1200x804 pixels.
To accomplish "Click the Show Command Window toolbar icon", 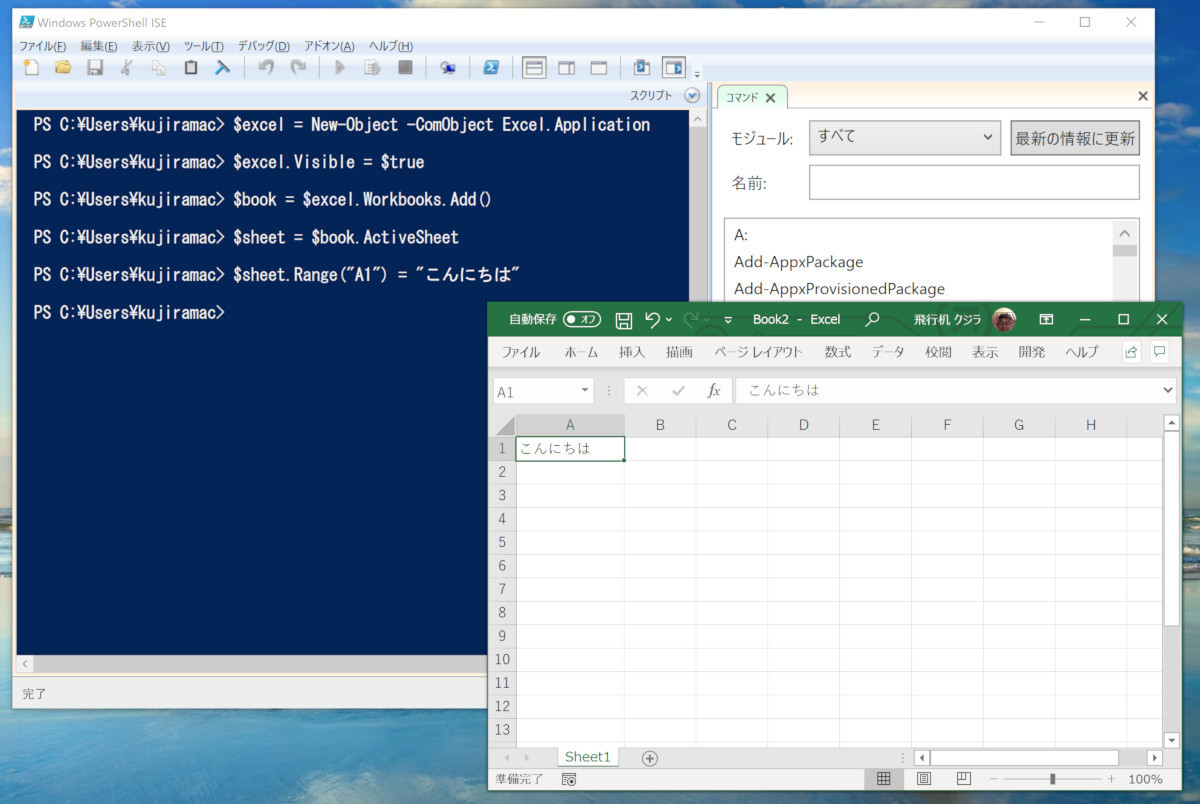I will tap(642, 68).
